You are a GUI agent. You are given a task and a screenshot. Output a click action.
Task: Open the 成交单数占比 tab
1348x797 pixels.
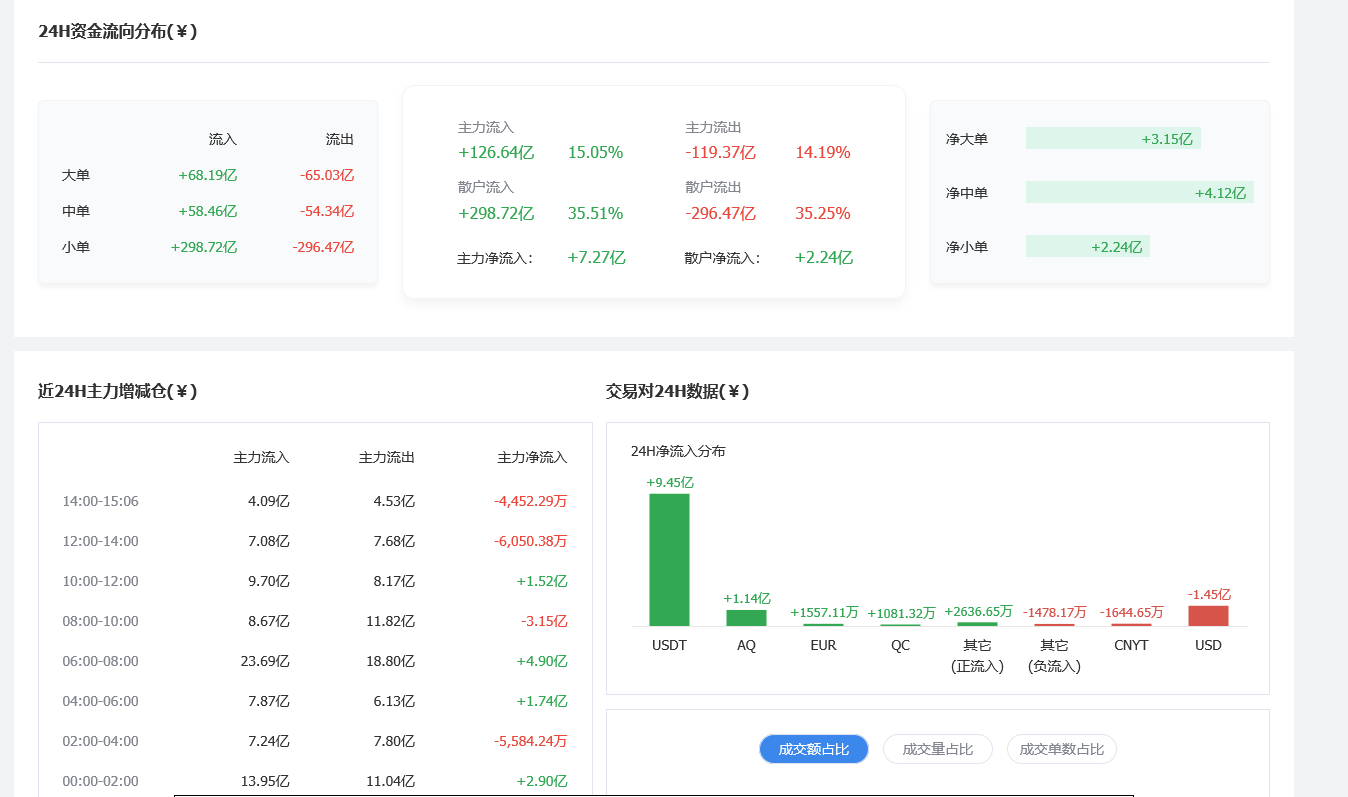tap(1062, 749)
